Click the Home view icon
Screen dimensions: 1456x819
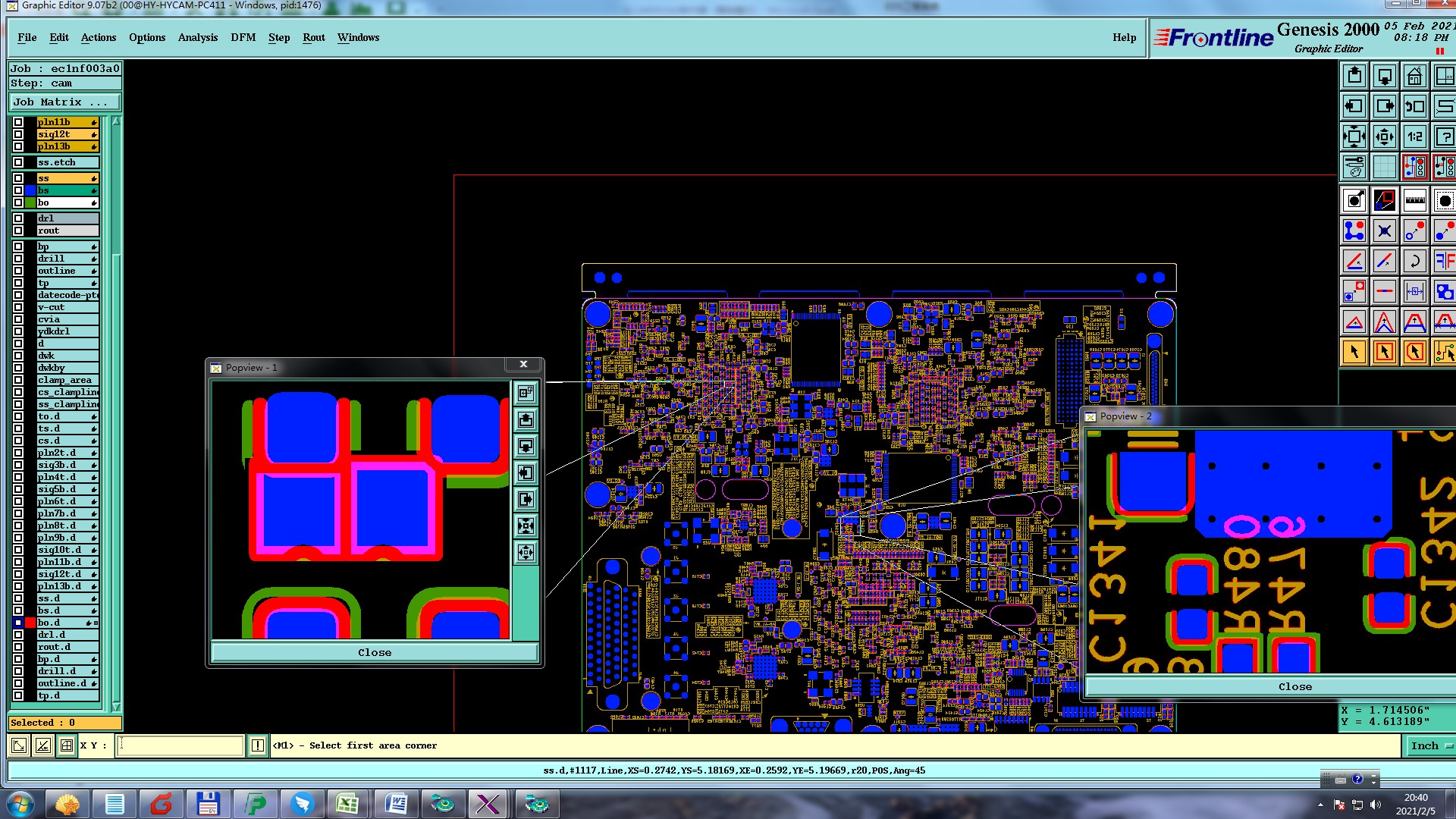click(1414, 76)
